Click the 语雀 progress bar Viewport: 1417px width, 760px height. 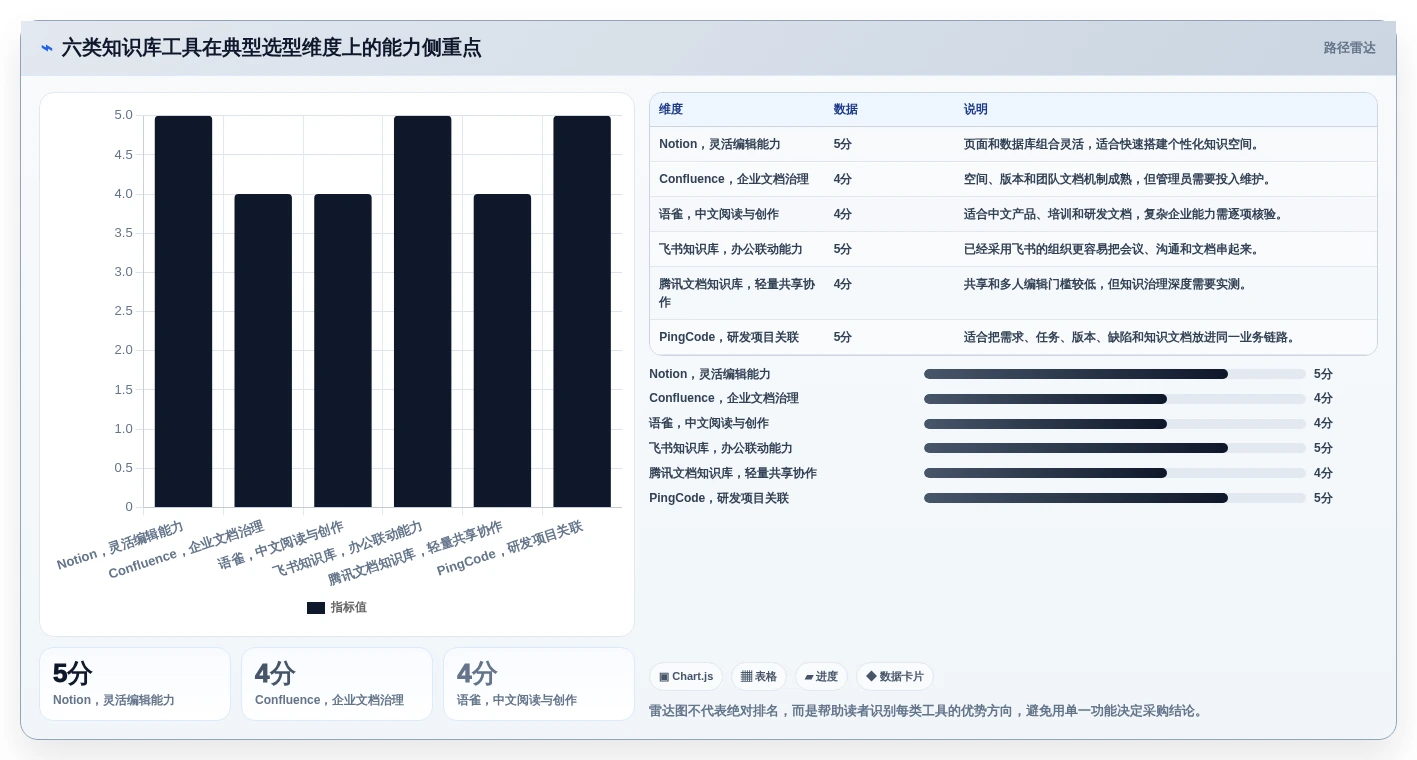click(x=1115, y=424)
